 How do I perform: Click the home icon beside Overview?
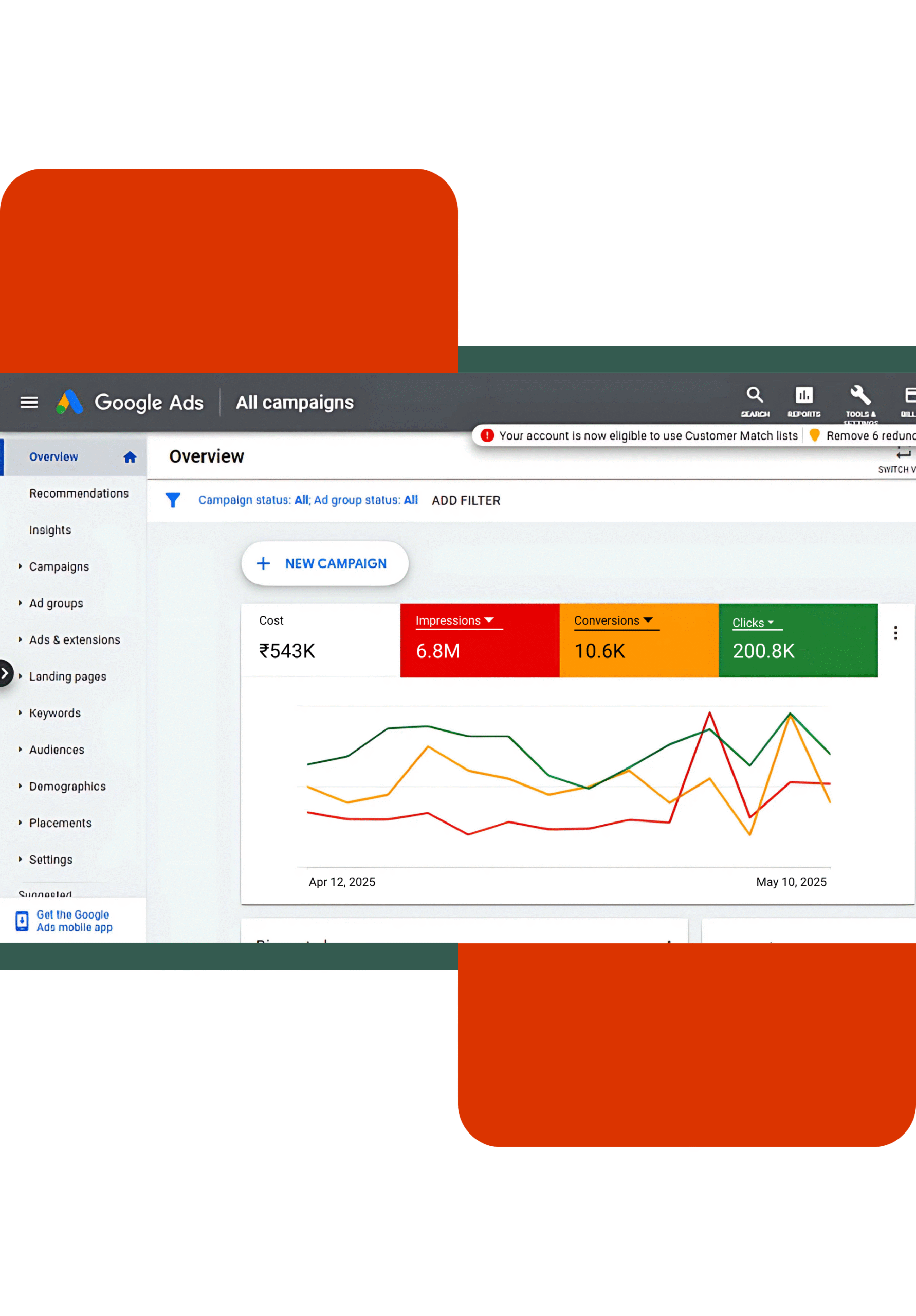pos(130,457)
